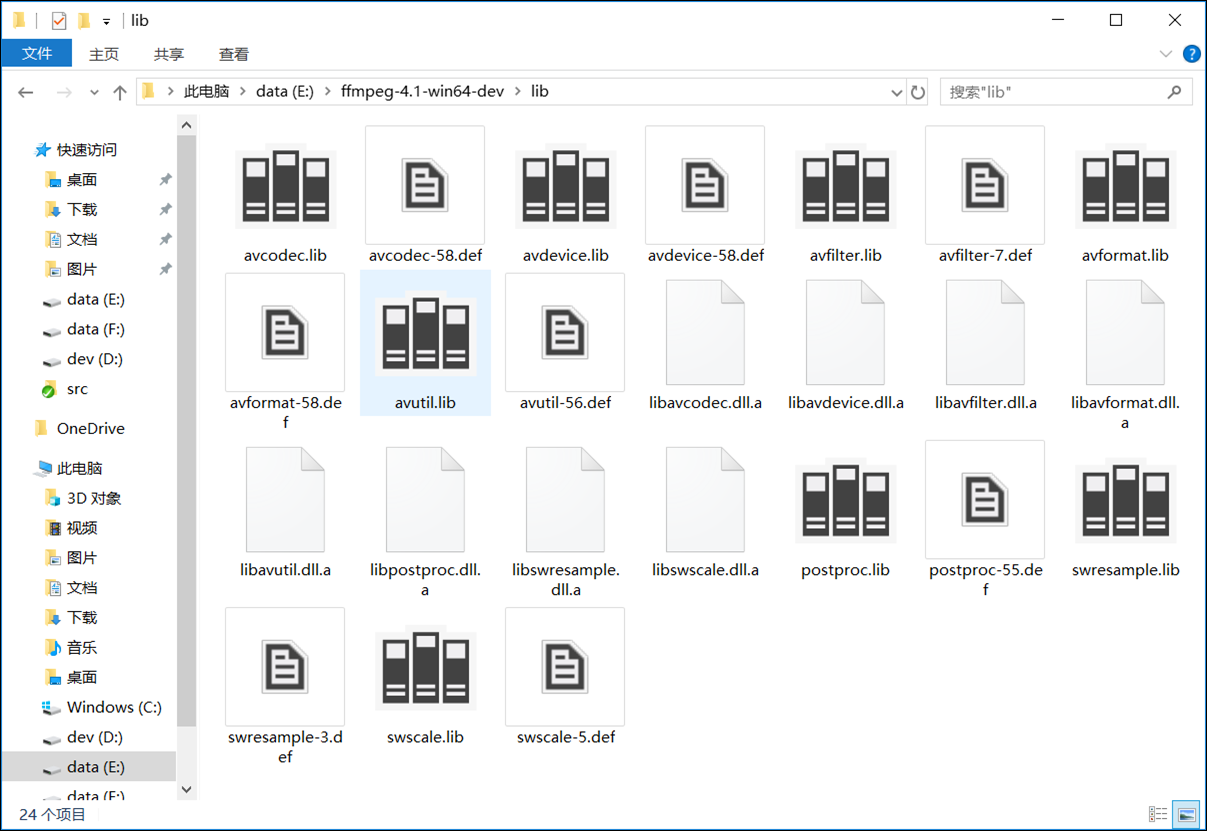The image size is (1207, 831).
Task: Switch to the 共享 ribbon tab
Action: [x=169, y=54]
